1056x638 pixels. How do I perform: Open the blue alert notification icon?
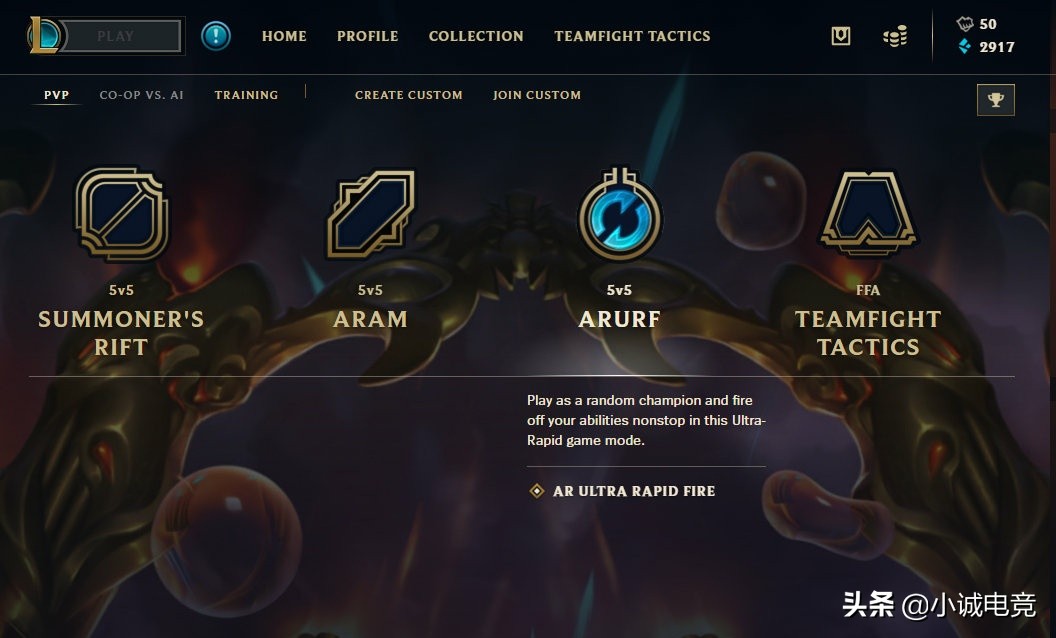click(x=216, y=36)
